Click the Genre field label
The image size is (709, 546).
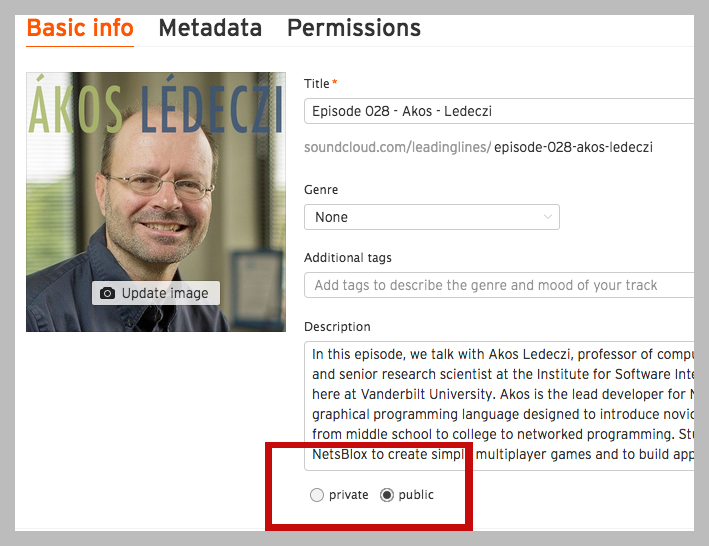coord(321,190)
